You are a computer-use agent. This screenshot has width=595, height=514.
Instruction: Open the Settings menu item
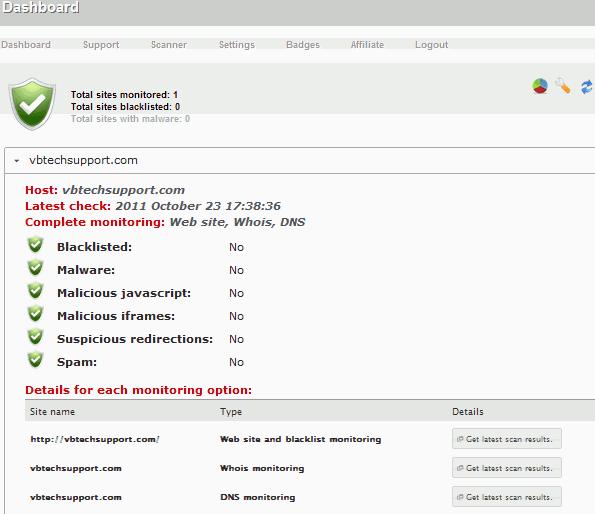pos(237,45)
